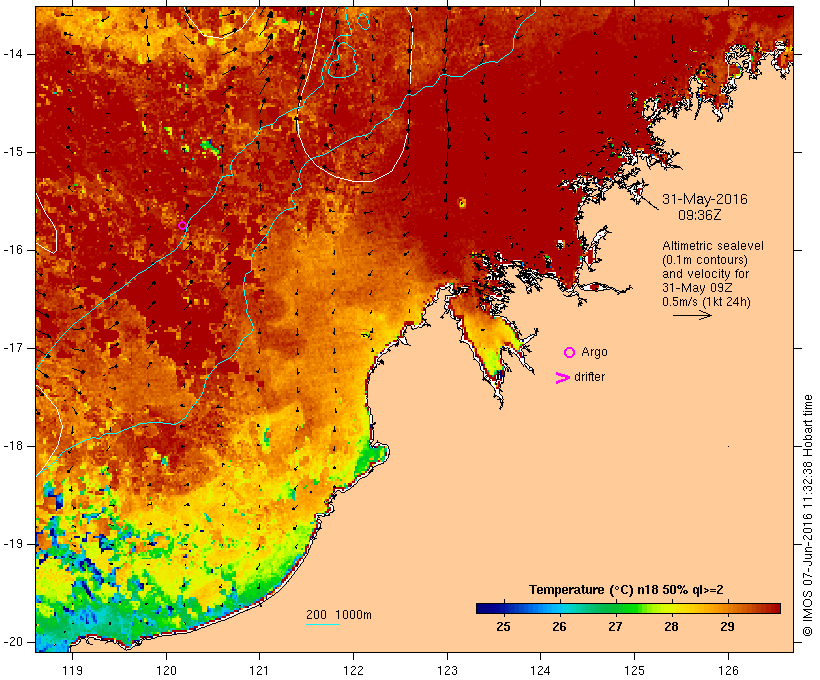Click the '0.5m/s (1kt 24h)' text

tap(706, 302)
